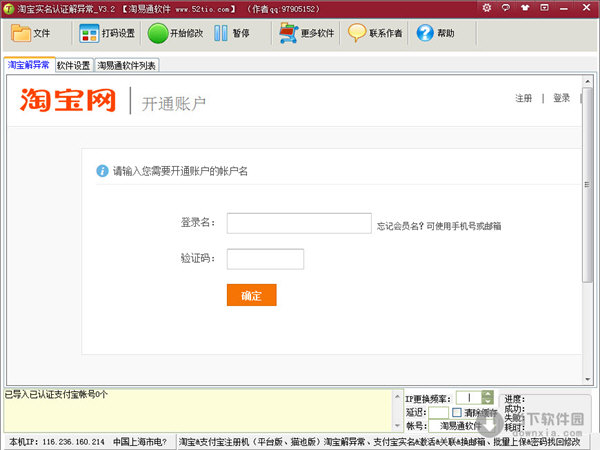Click the chat bubble icon in title bar
Viewport: 600px width, 450px height.
point(506,8)
